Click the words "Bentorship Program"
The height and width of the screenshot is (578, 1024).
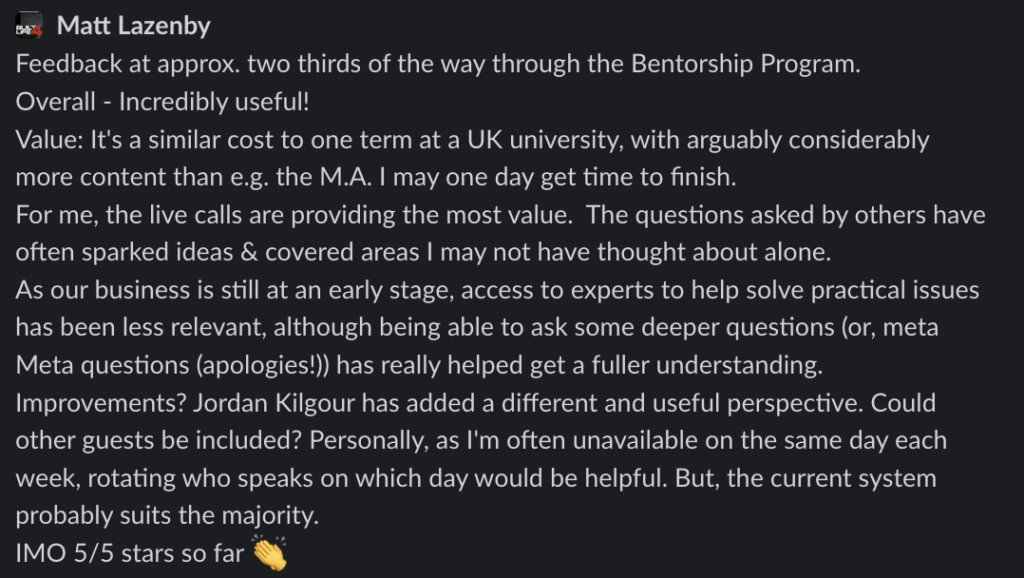743,64
